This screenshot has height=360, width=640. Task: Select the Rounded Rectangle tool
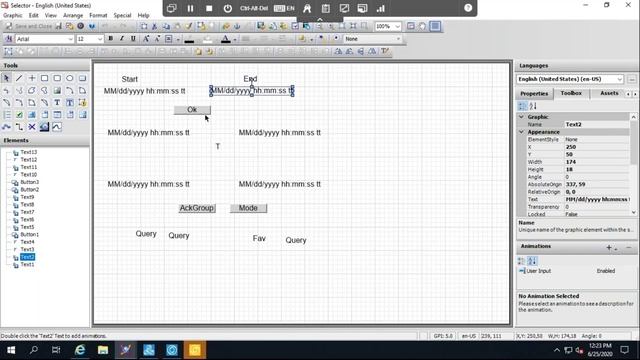pos(57,78)
